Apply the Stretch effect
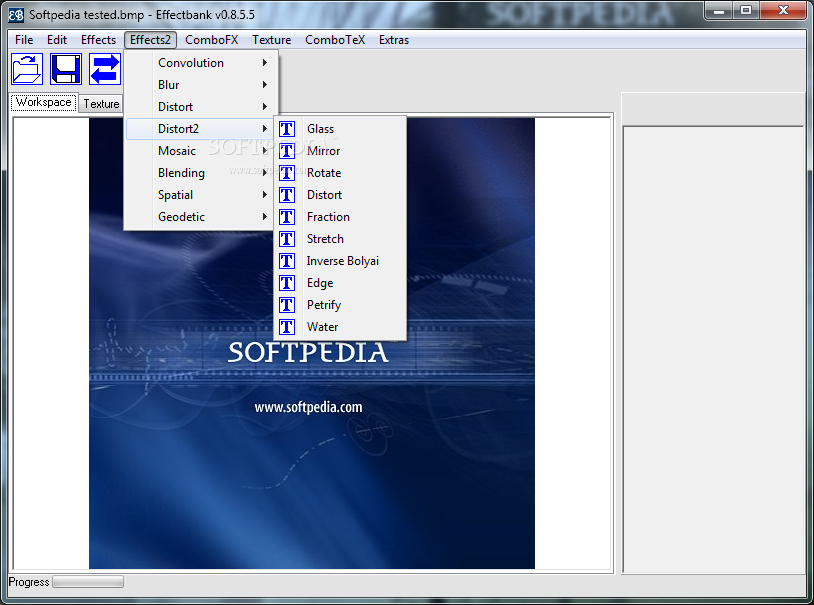 coord(340,239)
